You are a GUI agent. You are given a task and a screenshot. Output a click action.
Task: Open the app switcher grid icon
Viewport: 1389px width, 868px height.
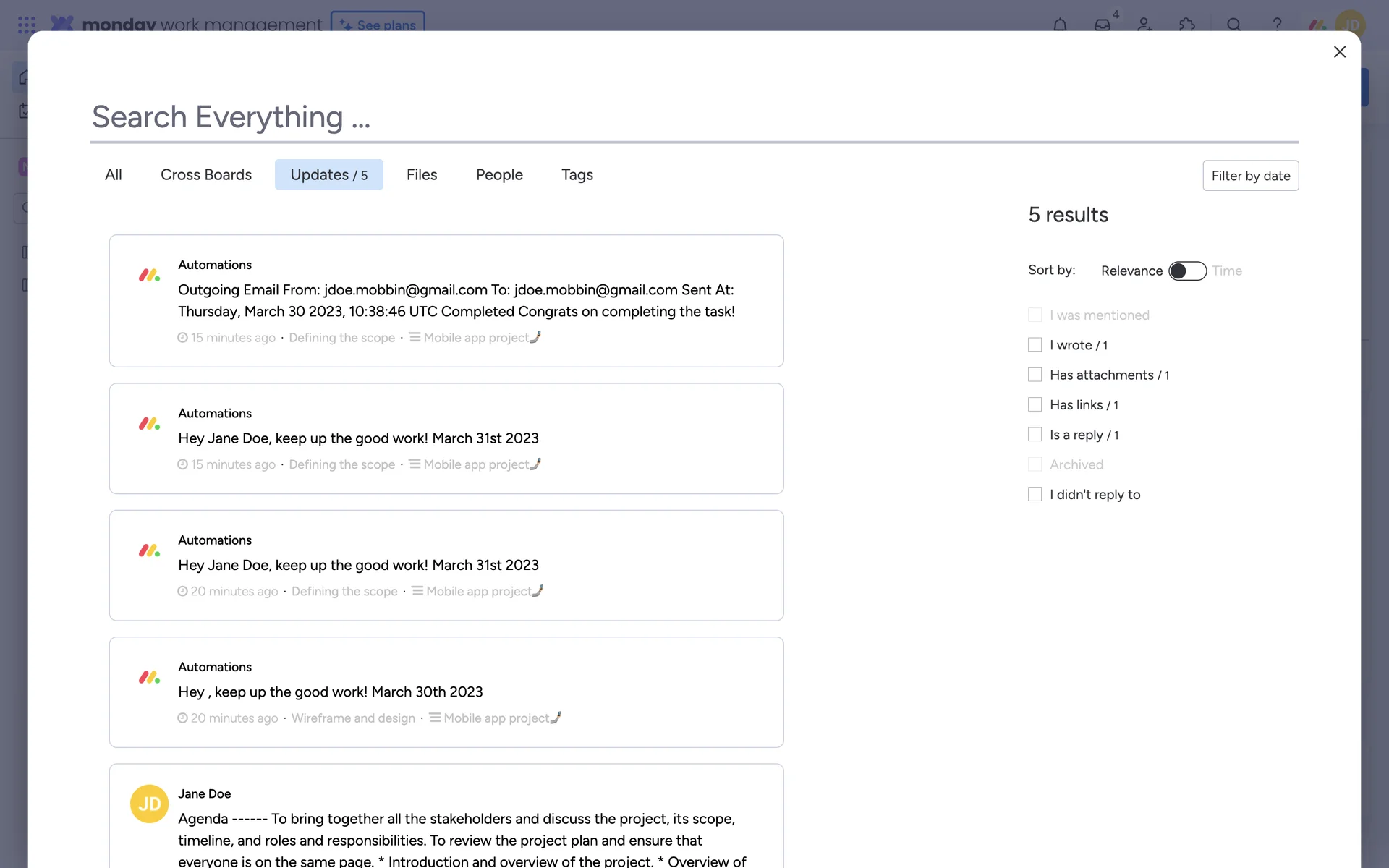click(x=27, y=25)
